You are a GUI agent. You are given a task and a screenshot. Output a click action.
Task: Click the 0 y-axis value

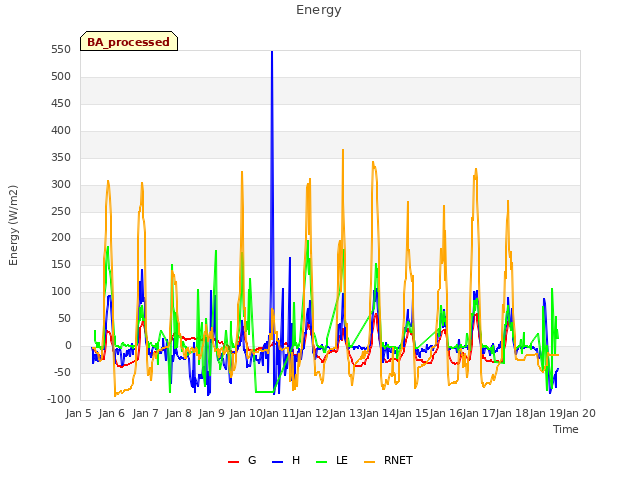pyautogui.click(x=68, y=345)
